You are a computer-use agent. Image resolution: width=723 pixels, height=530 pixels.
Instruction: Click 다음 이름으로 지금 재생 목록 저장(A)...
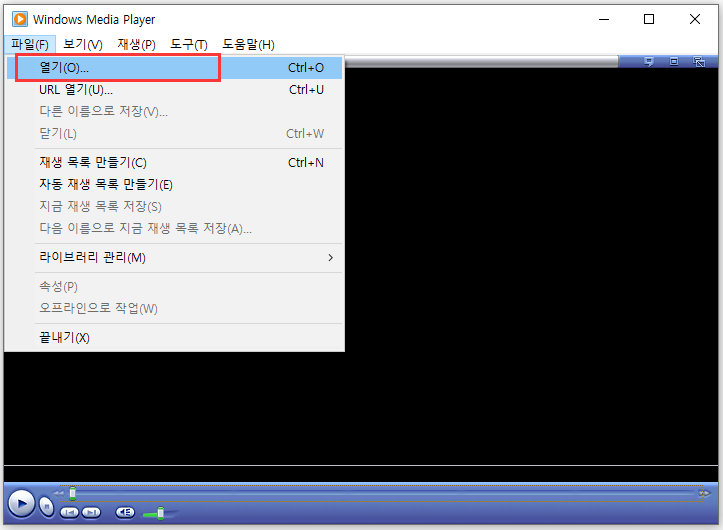[174, 228]
